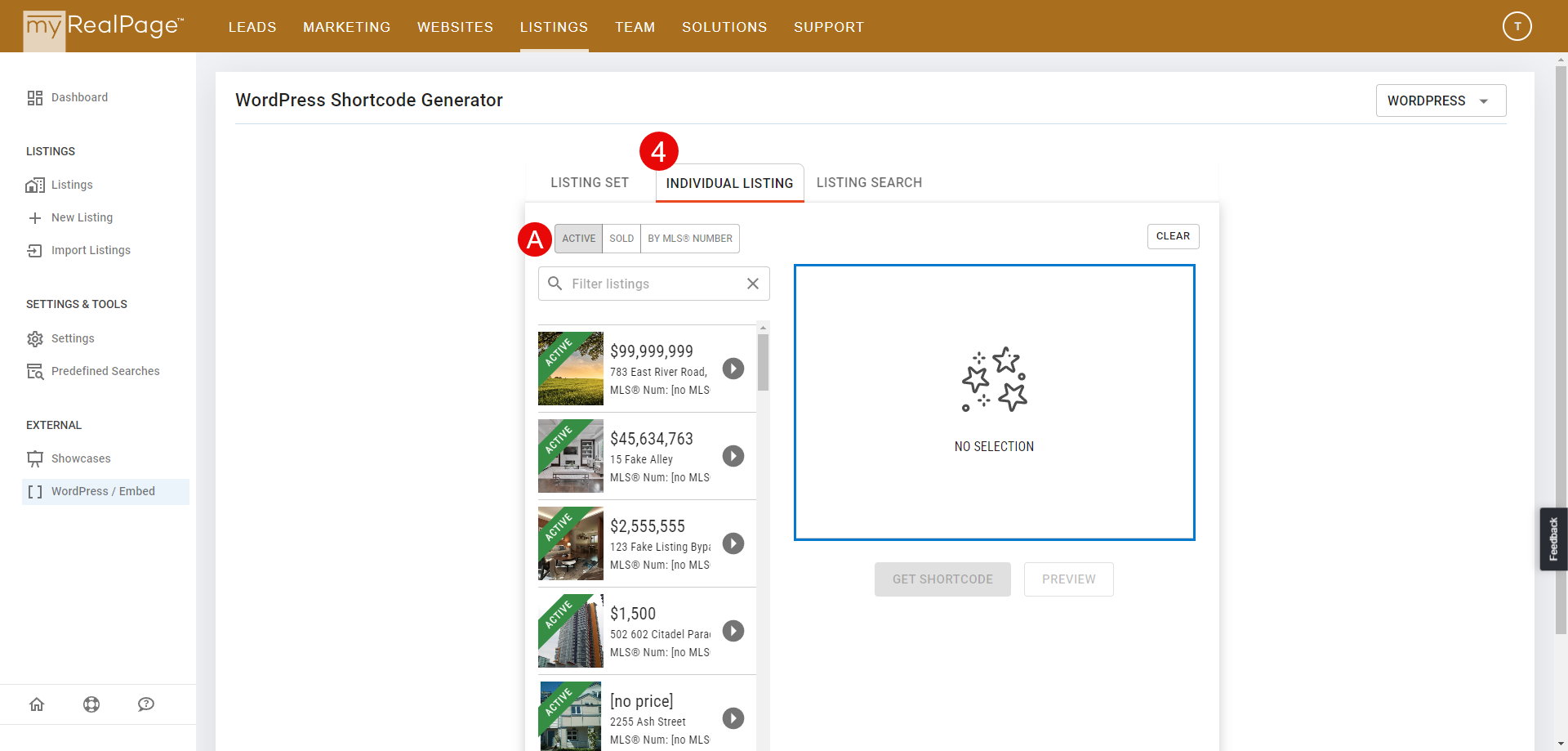The height and width of the screenshot is (751, 1568).
Task: Toggle the ACTIVE listings filter
Action: [x=579, y=239]
